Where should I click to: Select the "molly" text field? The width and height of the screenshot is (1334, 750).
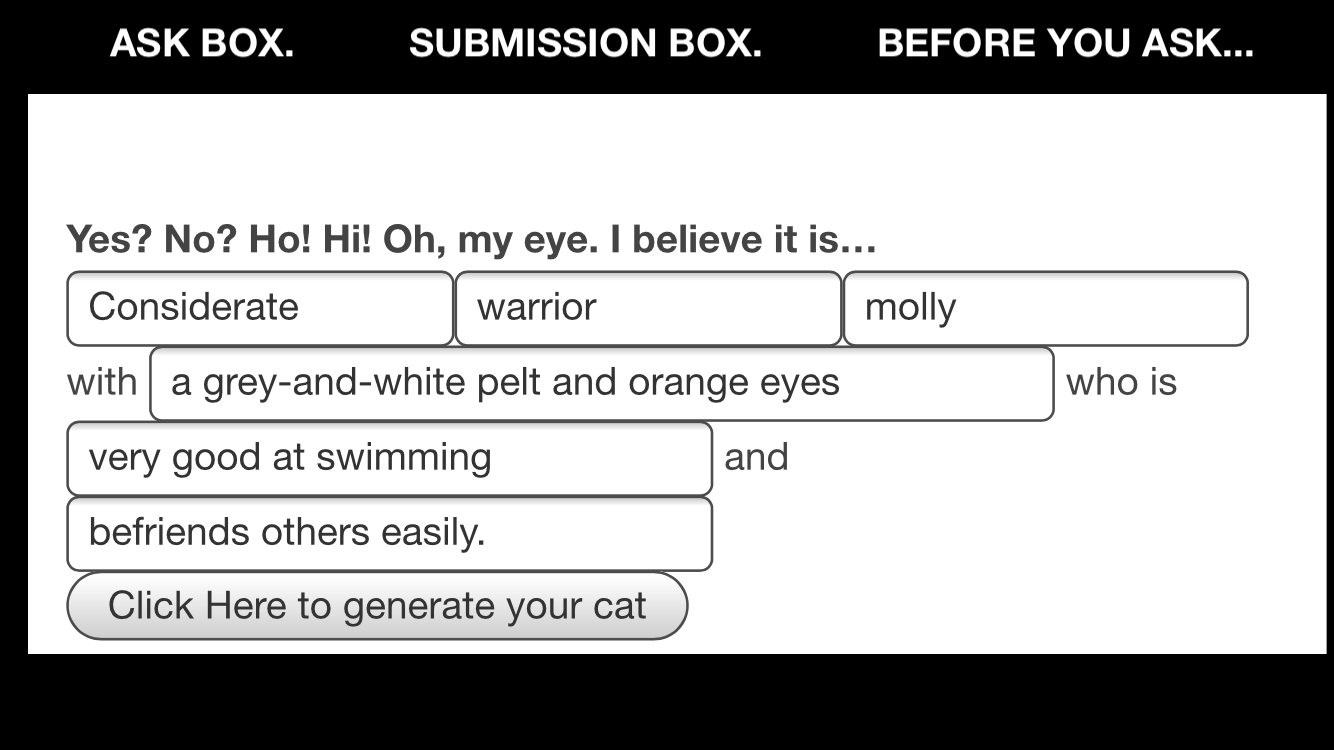[1045, 308]
